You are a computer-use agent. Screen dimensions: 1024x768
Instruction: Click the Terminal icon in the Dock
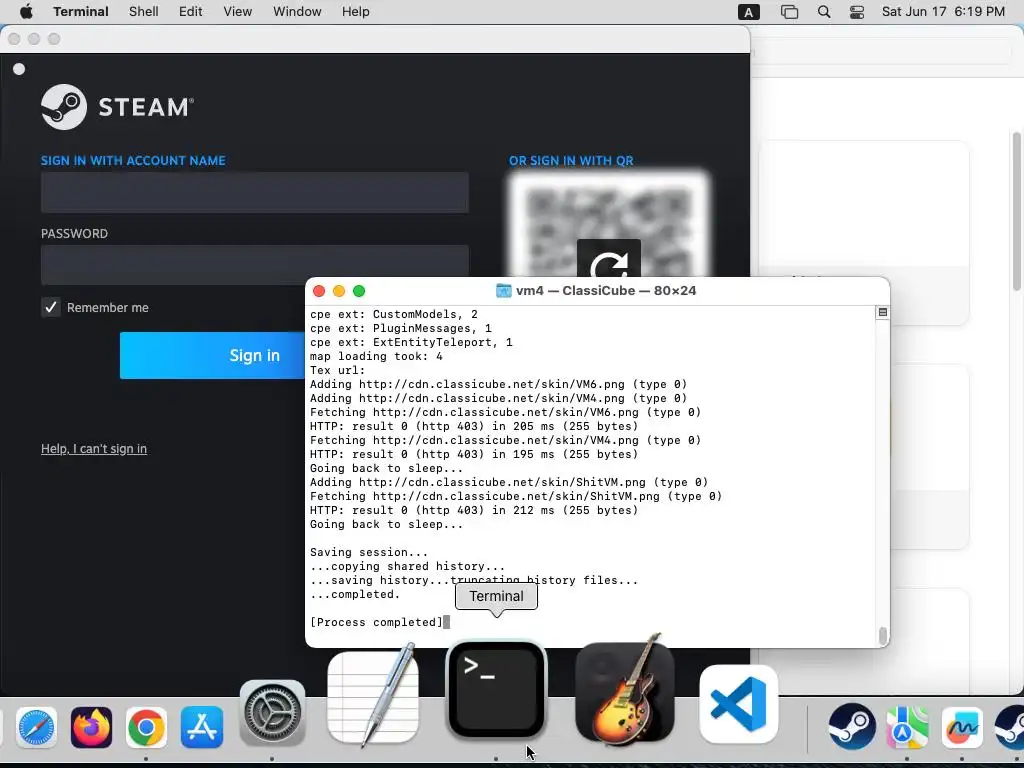pos(496,690)
